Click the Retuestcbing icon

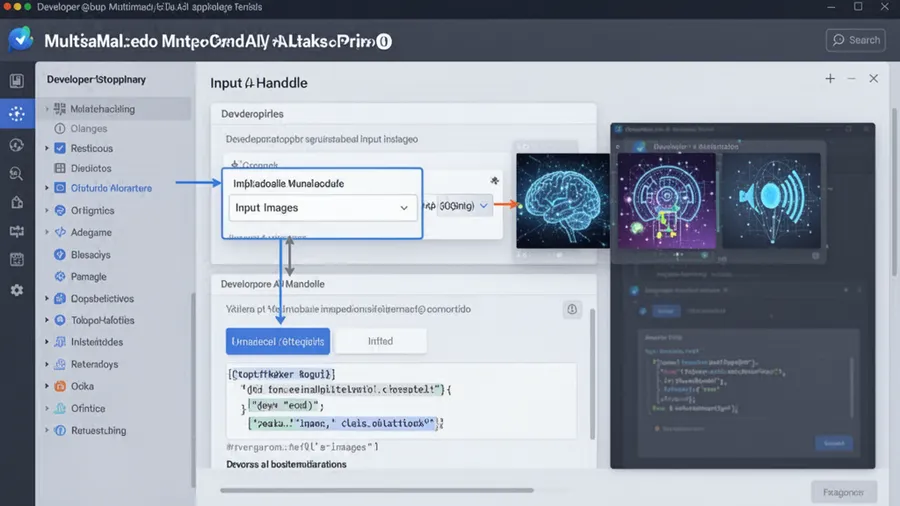60,430
